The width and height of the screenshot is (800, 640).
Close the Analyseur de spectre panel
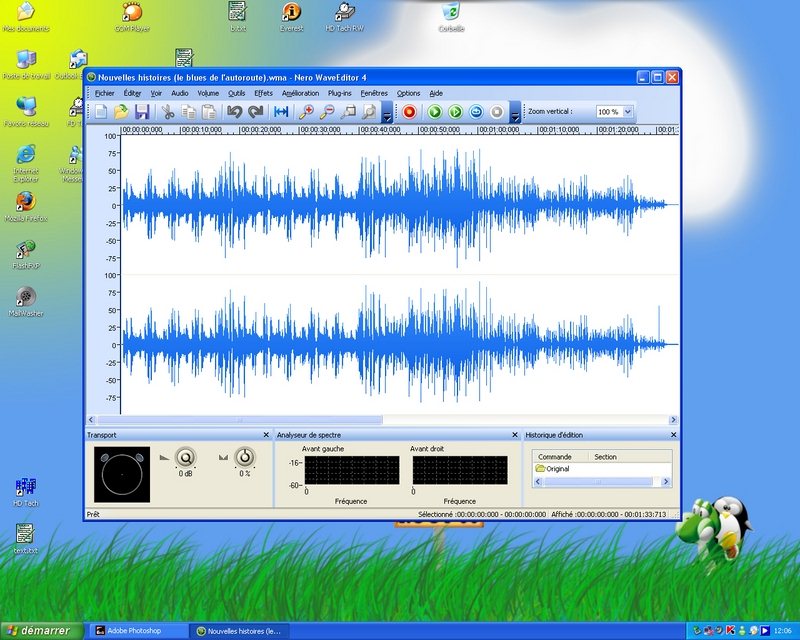[x=515, y=435]
